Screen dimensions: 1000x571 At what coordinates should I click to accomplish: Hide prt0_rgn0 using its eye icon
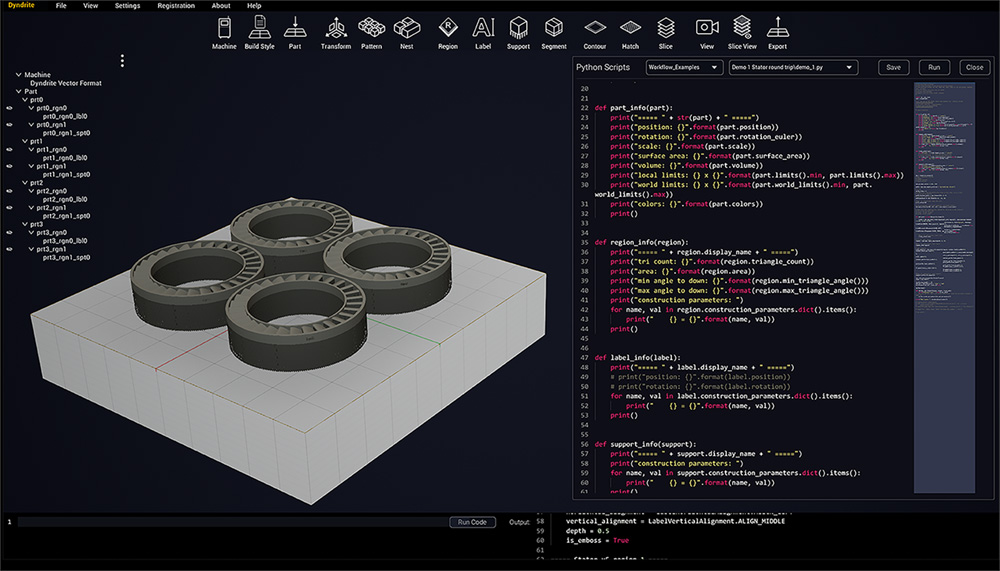tap(9, 108)
